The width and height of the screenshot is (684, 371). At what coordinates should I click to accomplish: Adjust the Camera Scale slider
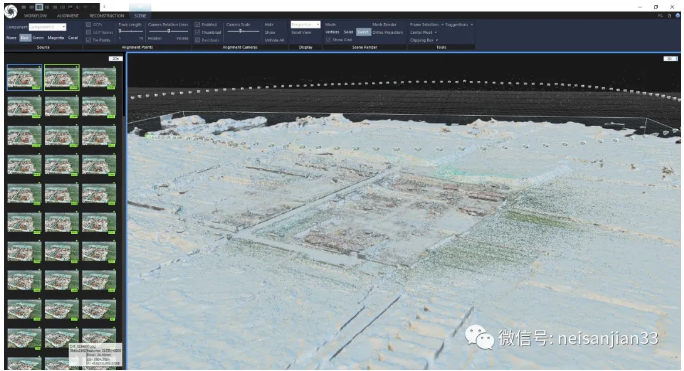click(243, 31)
